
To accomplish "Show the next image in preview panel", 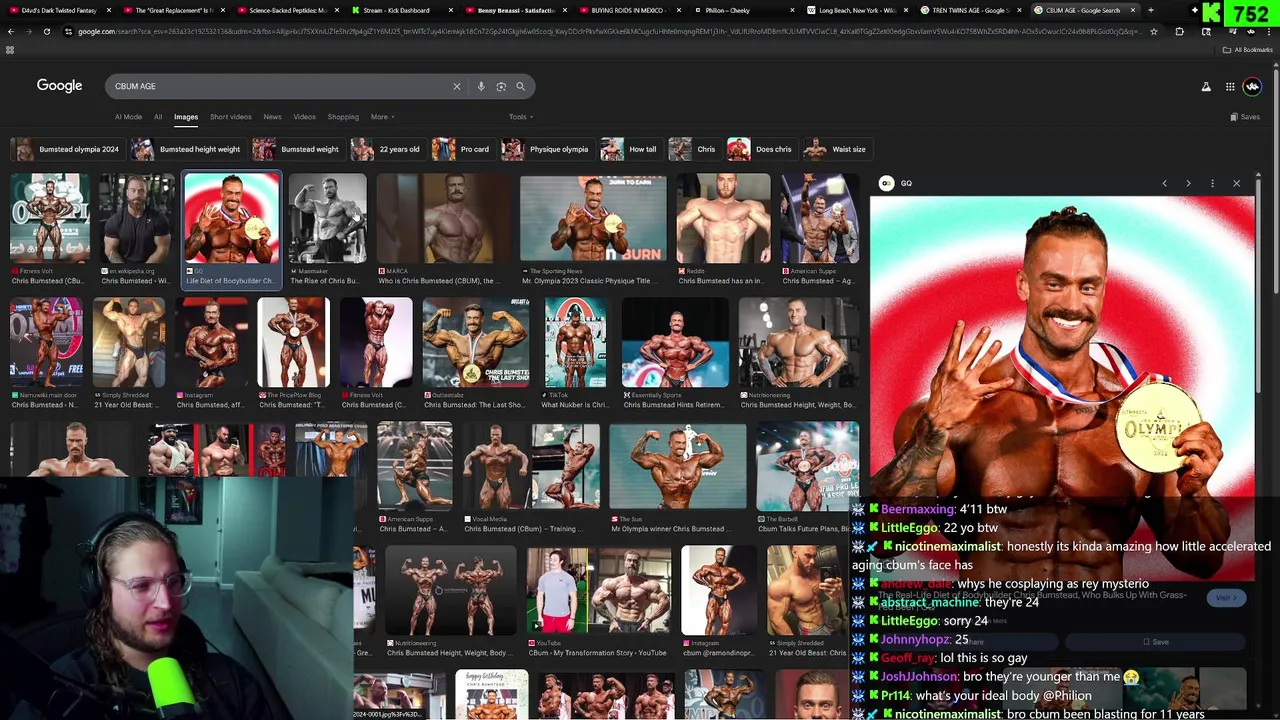I will [1188, 183].
